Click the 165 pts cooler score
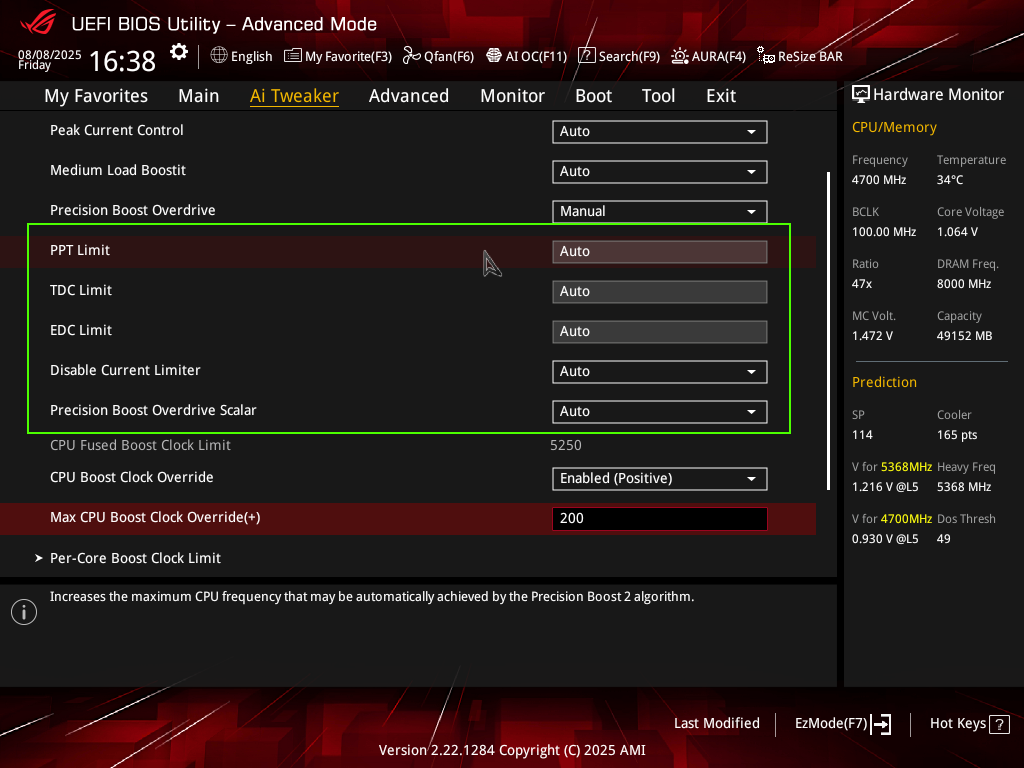 coord(957,435)
